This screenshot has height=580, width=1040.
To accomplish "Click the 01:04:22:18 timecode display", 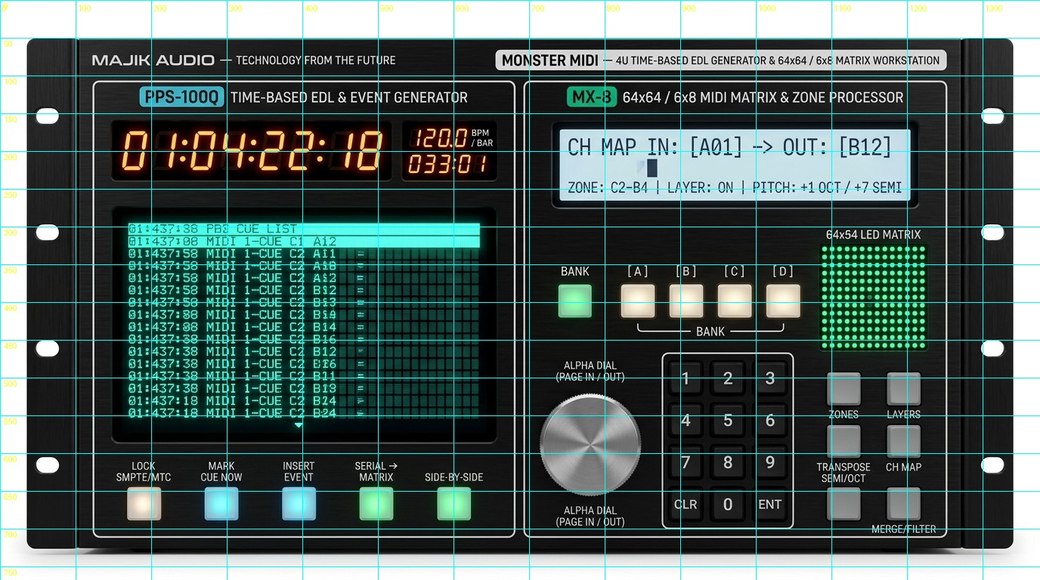I will 251,151.
